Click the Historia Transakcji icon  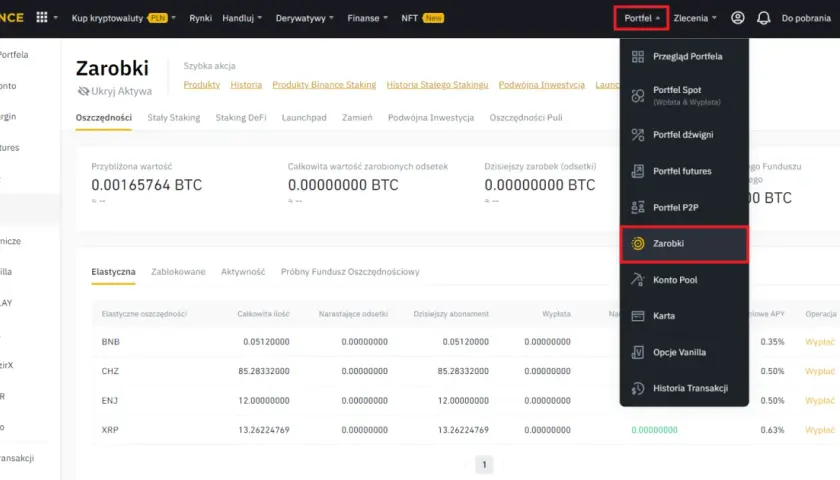pyautogui.click(x=638, y=388)
